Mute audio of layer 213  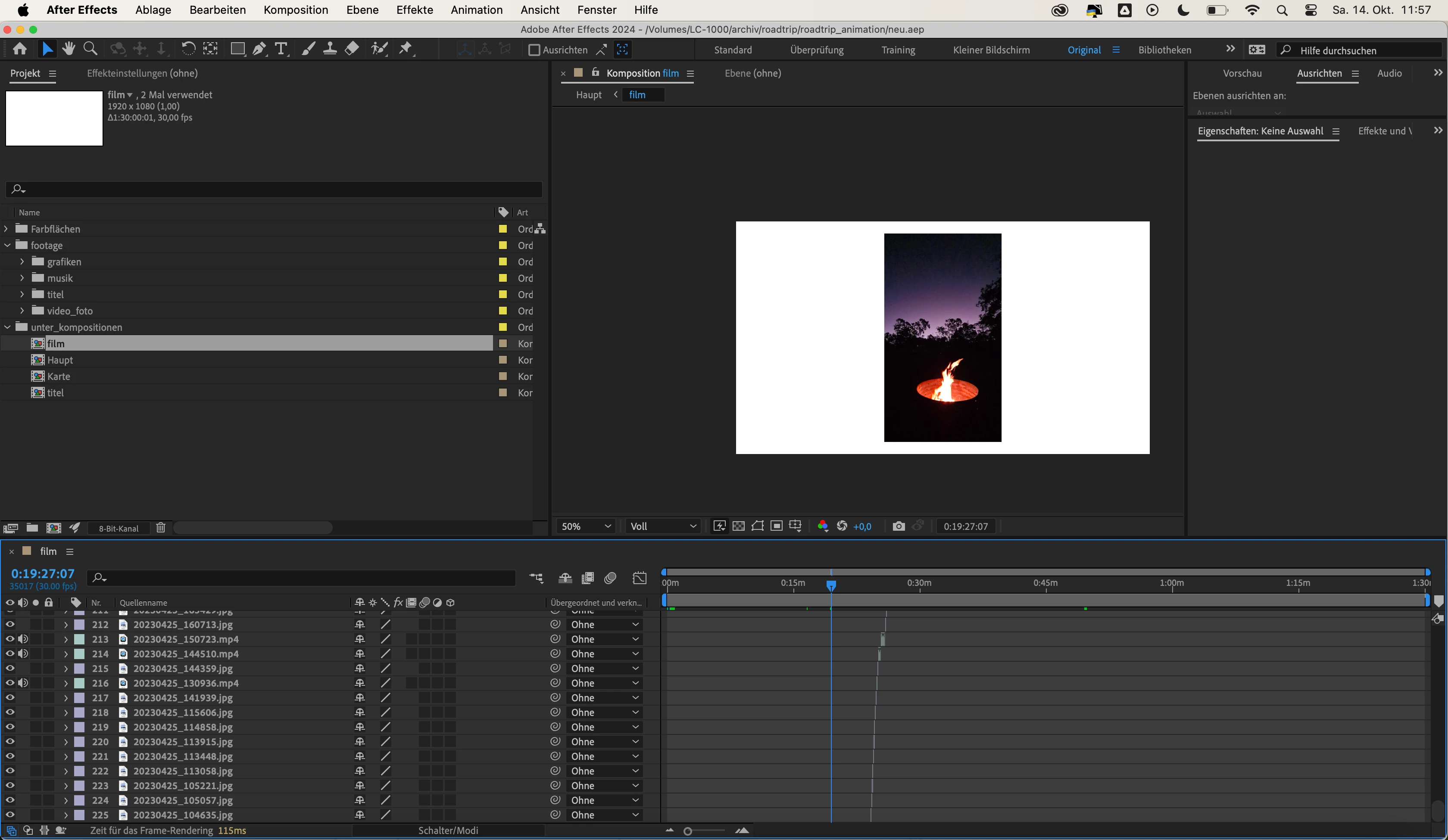(23, 639)
